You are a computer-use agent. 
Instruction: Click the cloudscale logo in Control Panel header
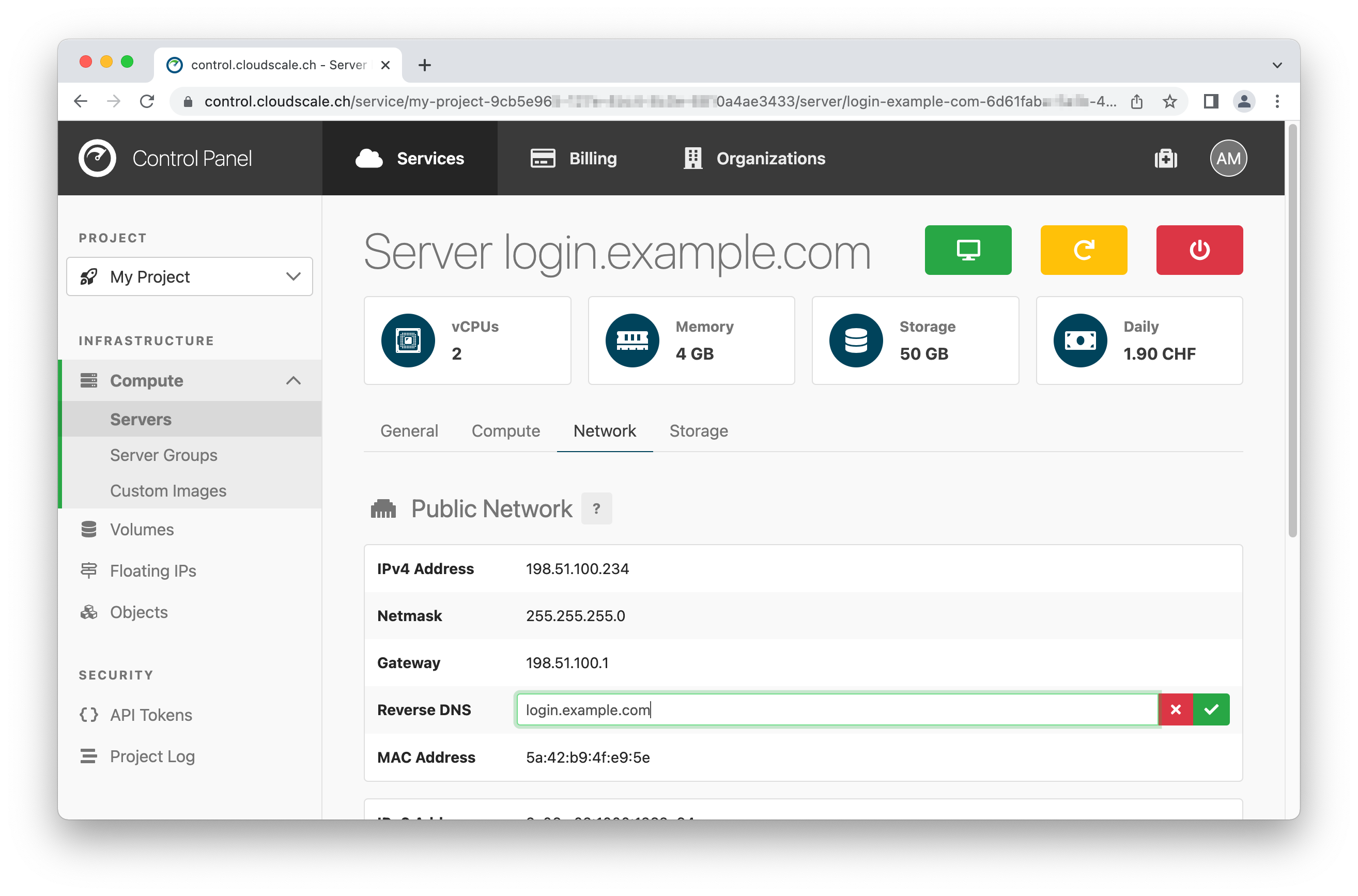[x=97, y=158]
